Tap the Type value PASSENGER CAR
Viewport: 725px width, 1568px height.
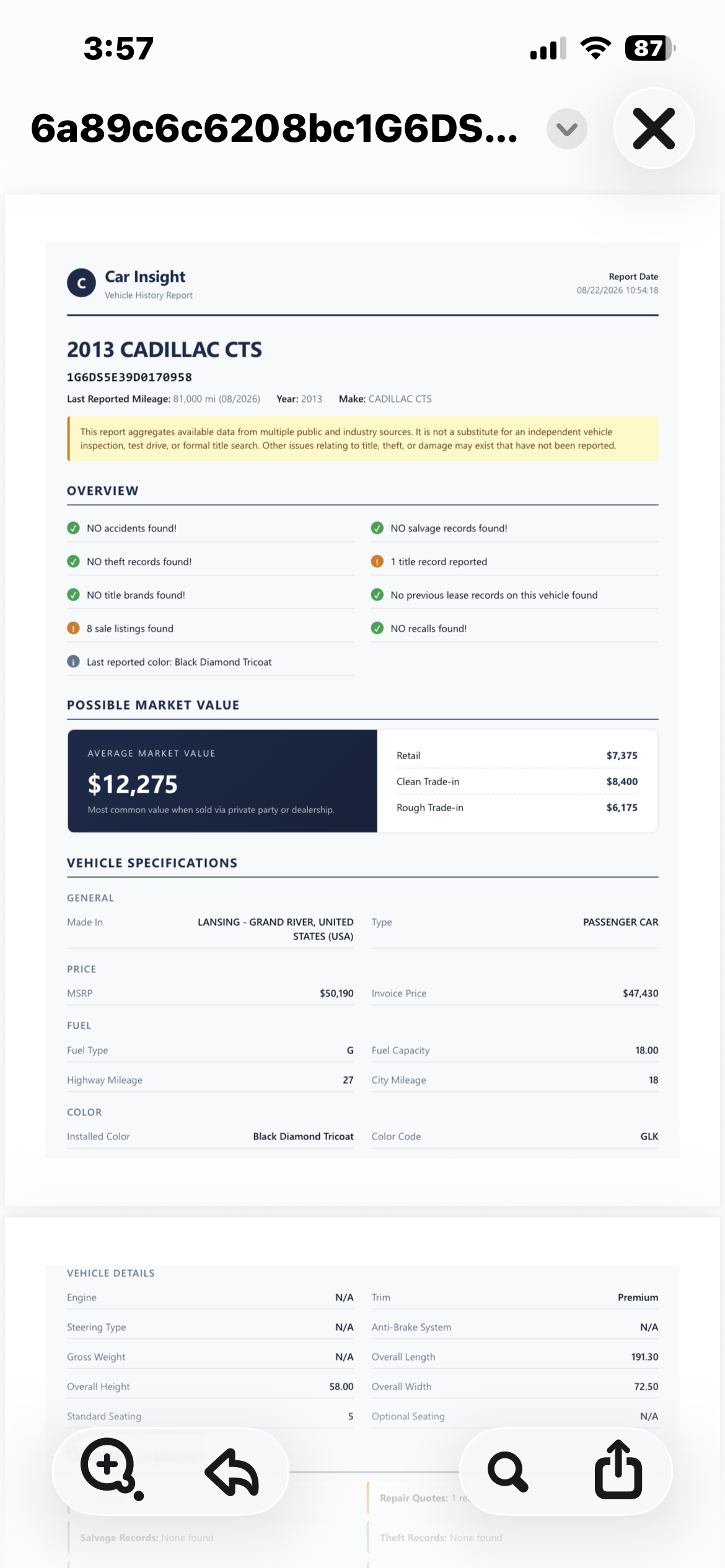(x=621, y=922)
